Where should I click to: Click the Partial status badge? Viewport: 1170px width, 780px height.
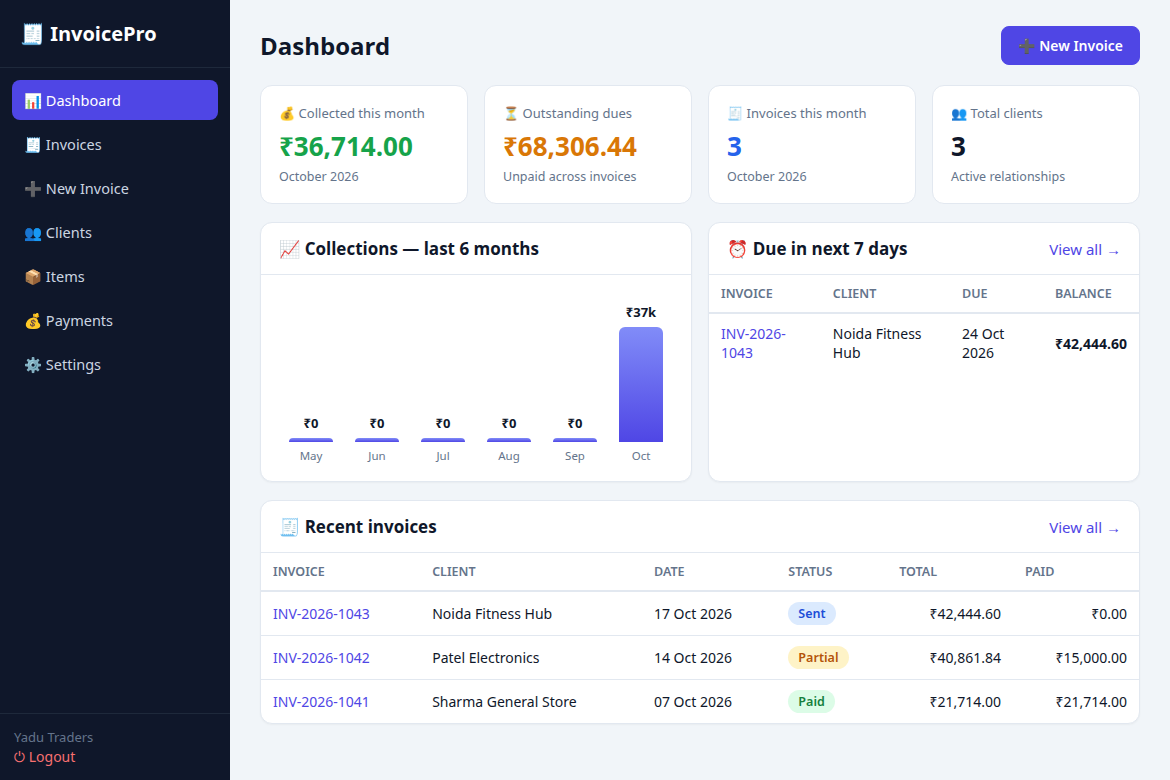(819, 658)
